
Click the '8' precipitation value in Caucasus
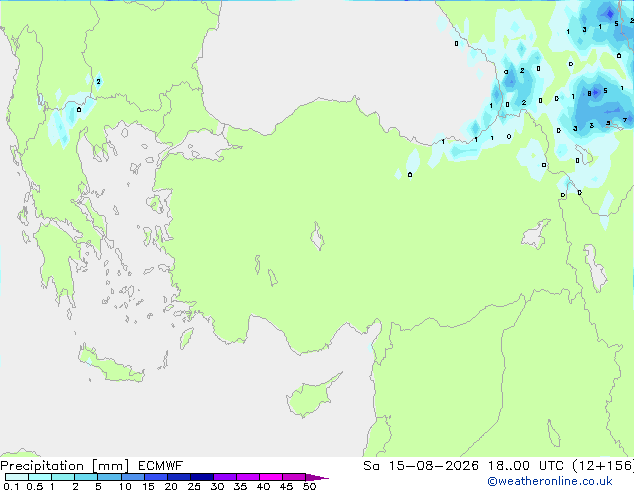[589, 94]
